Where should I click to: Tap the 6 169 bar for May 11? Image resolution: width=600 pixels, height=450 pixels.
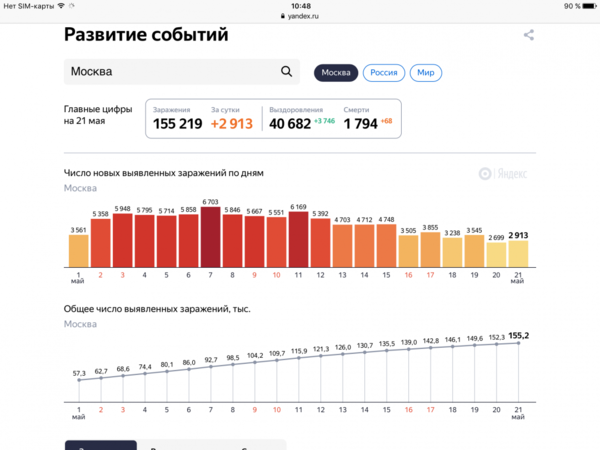tap(298, 240)
